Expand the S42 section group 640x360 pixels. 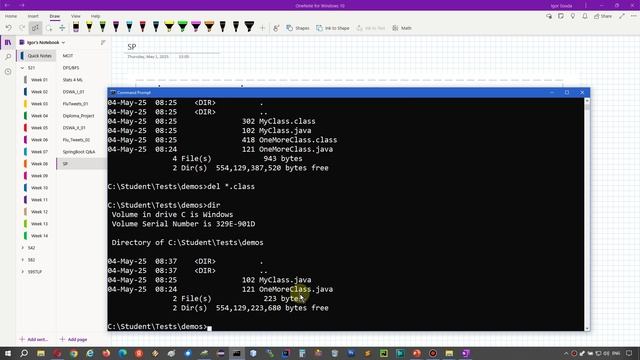click(x=22, y=248)
